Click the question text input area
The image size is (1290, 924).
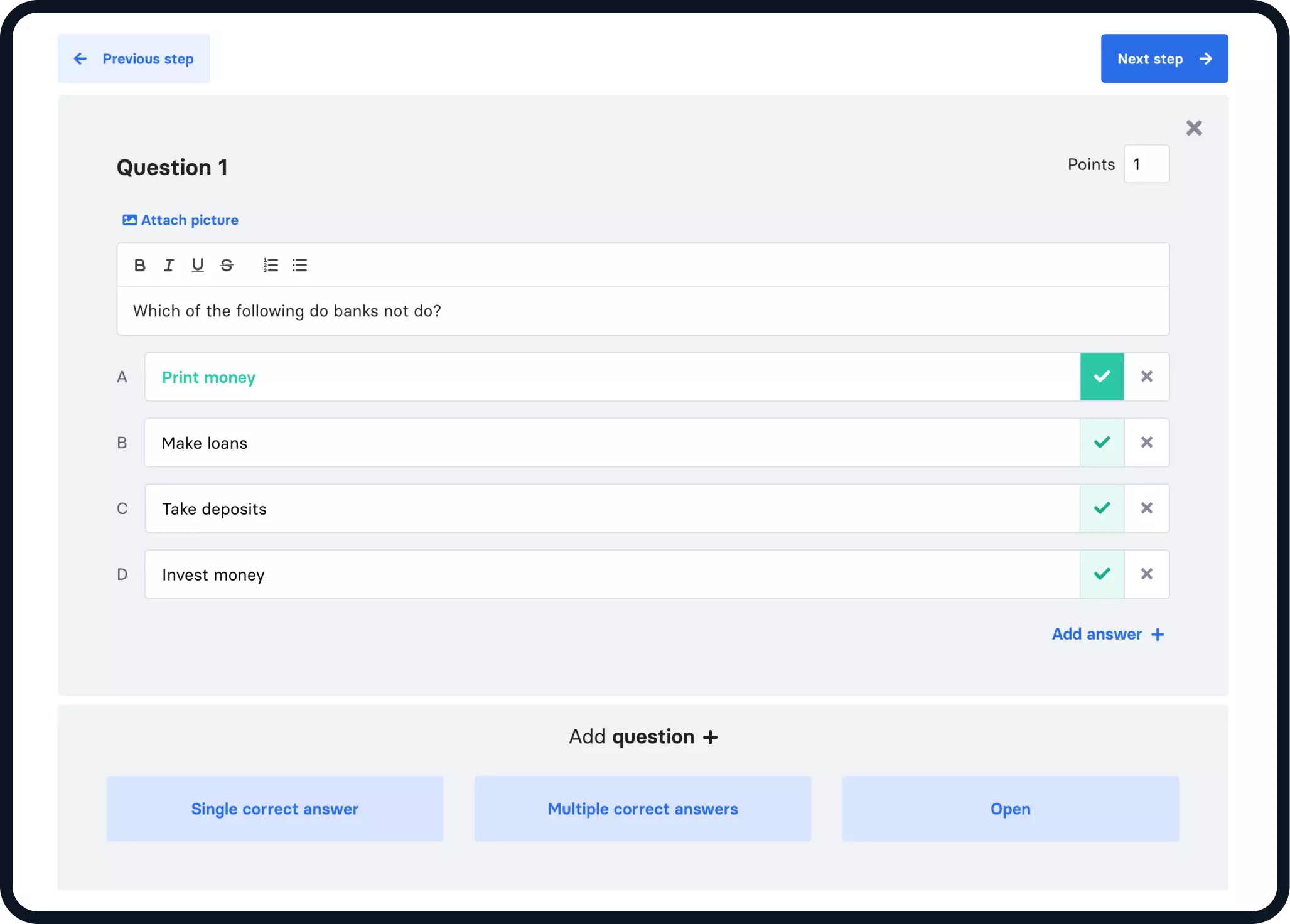(x=644, y=310)
